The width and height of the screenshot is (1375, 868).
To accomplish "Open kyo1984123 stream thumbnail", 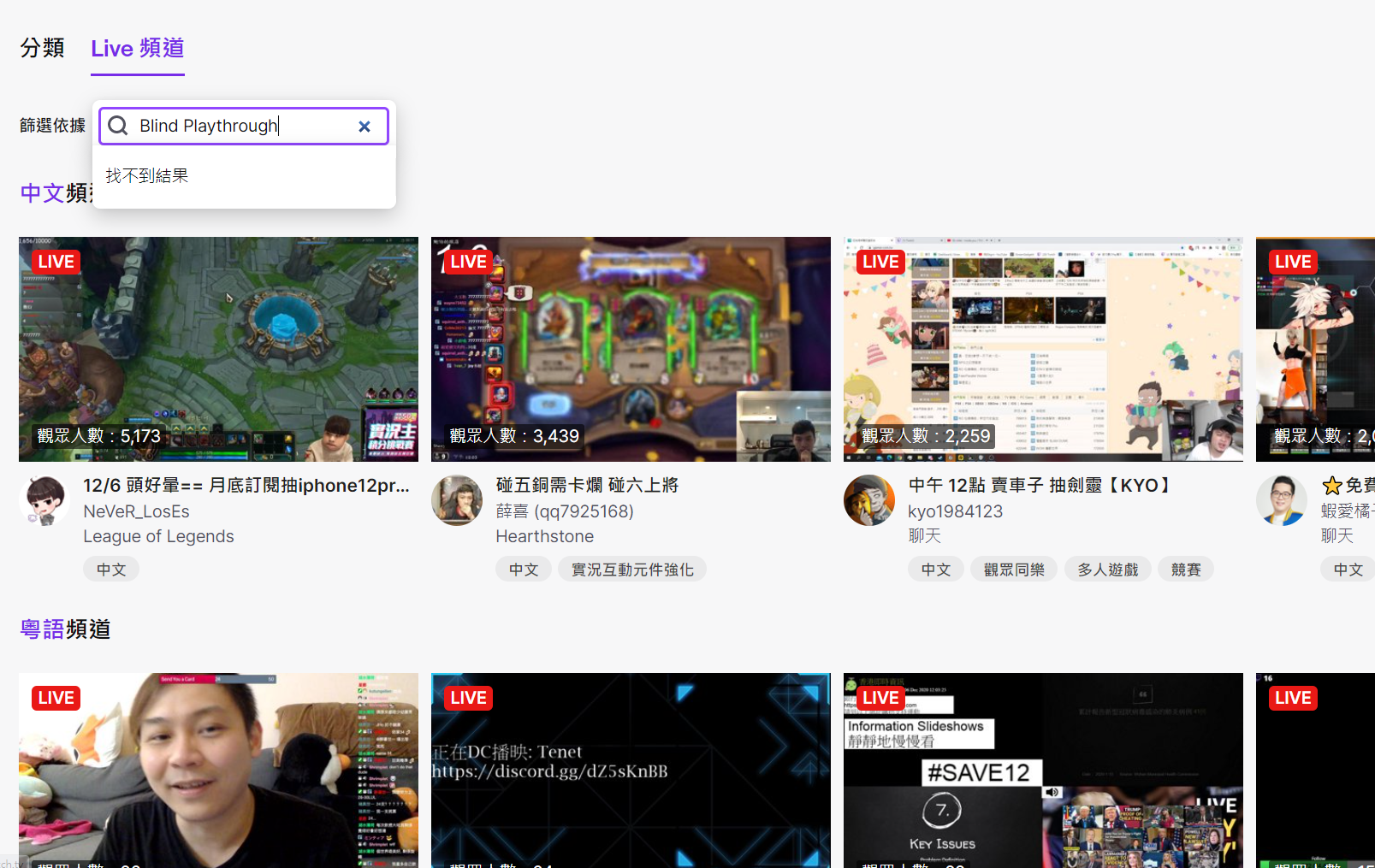I will tap(1043, 349).
